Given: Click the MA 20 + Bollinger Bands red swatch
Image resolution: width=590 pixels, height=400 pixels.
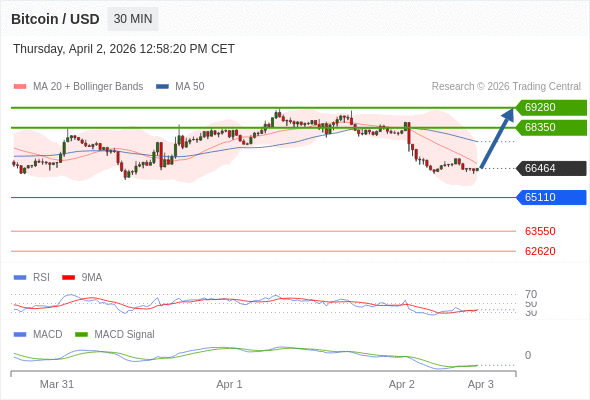Looking at the screenshot, I should (20, 87).
